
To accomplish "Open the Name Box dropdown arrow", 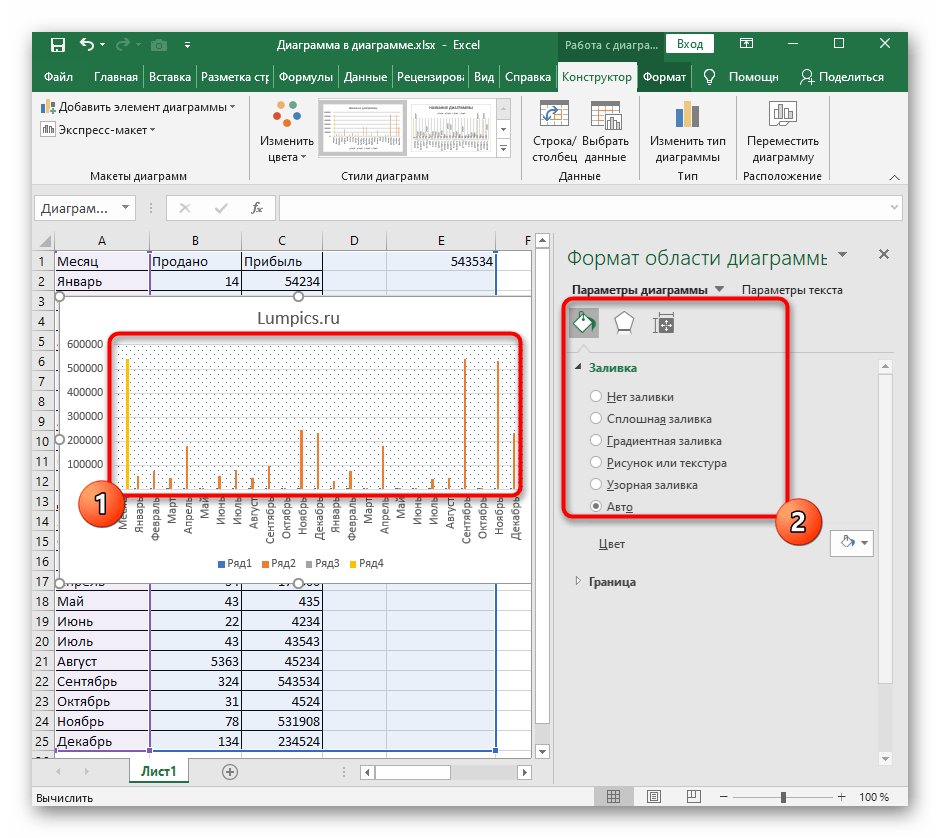I will tap(126, 208).
